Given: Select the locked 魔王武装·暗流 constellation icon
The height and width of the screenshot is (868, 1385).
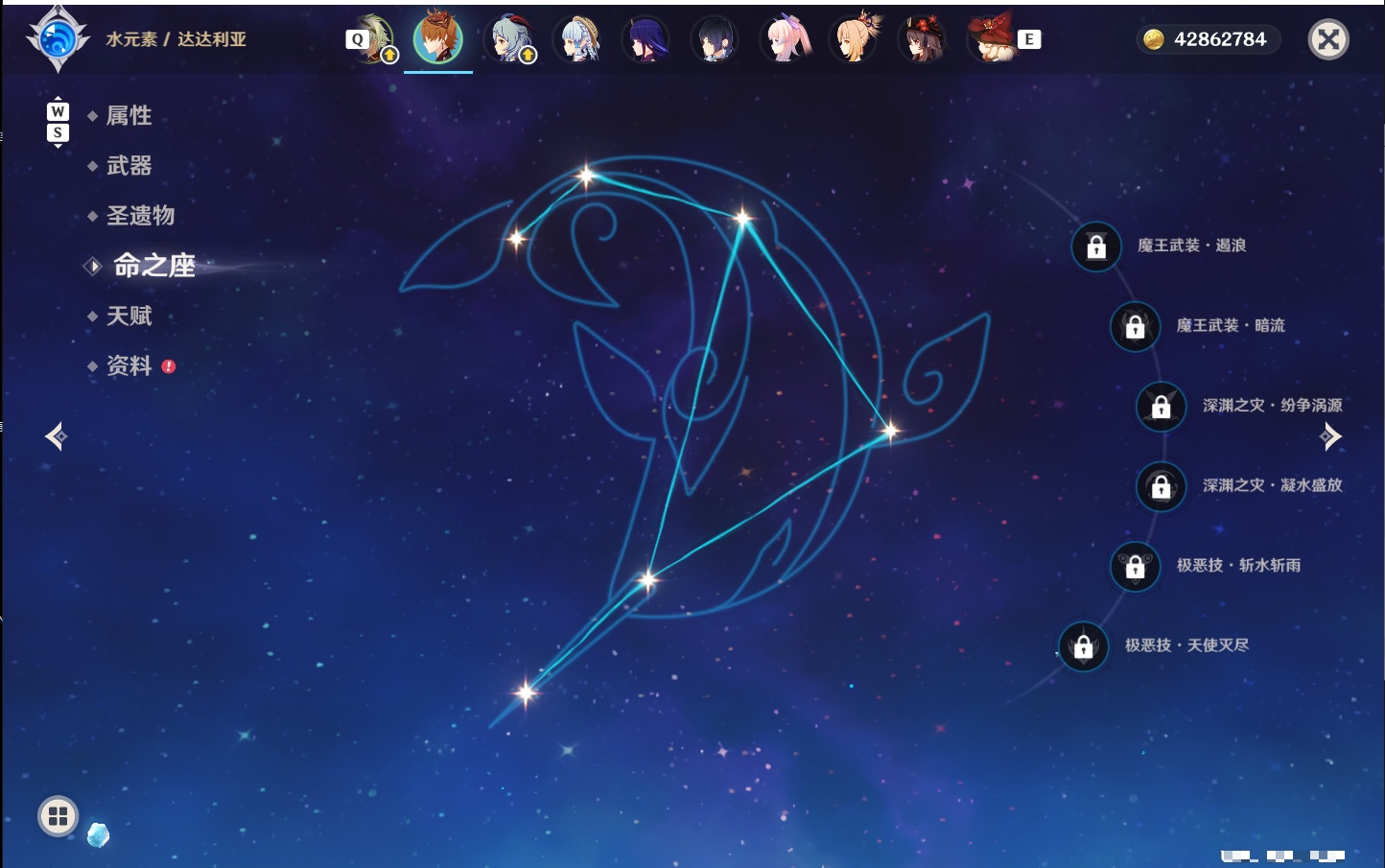Looking at the screenshot, I should click(1135, 326).
